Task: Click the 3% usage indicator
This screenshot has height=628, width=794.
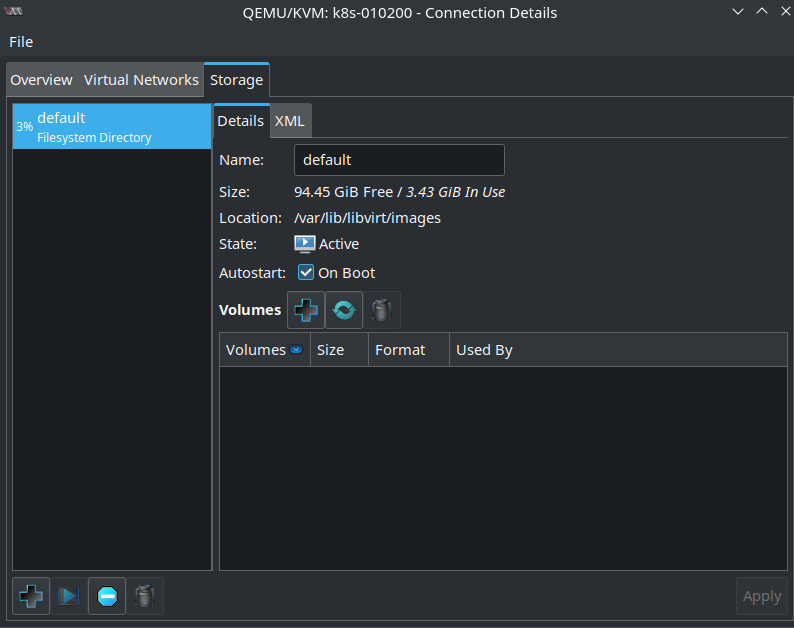Action: [24, 127]
